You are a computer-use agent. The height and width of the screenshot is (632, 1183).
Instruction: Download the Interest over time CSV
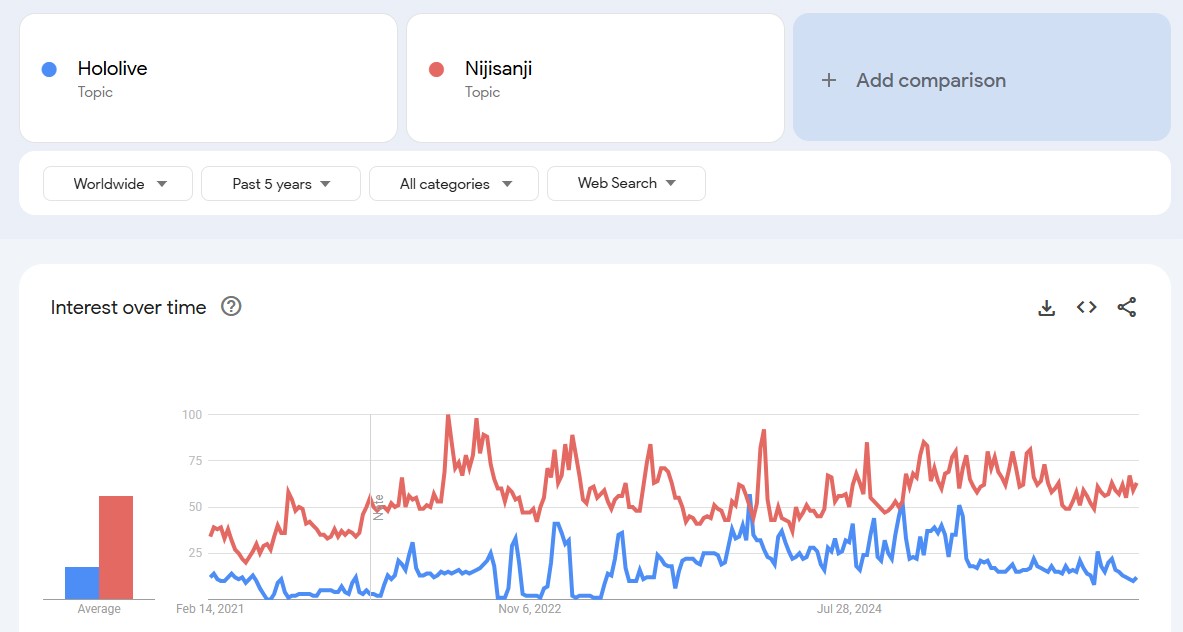[x=1046, y=308]
